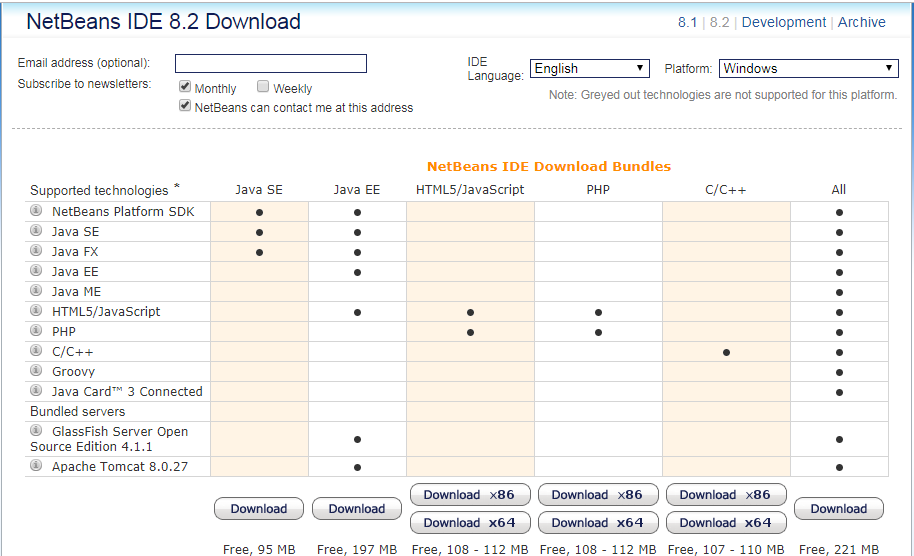Click the Free, 107 - 110 MB text

click(726, 549)
